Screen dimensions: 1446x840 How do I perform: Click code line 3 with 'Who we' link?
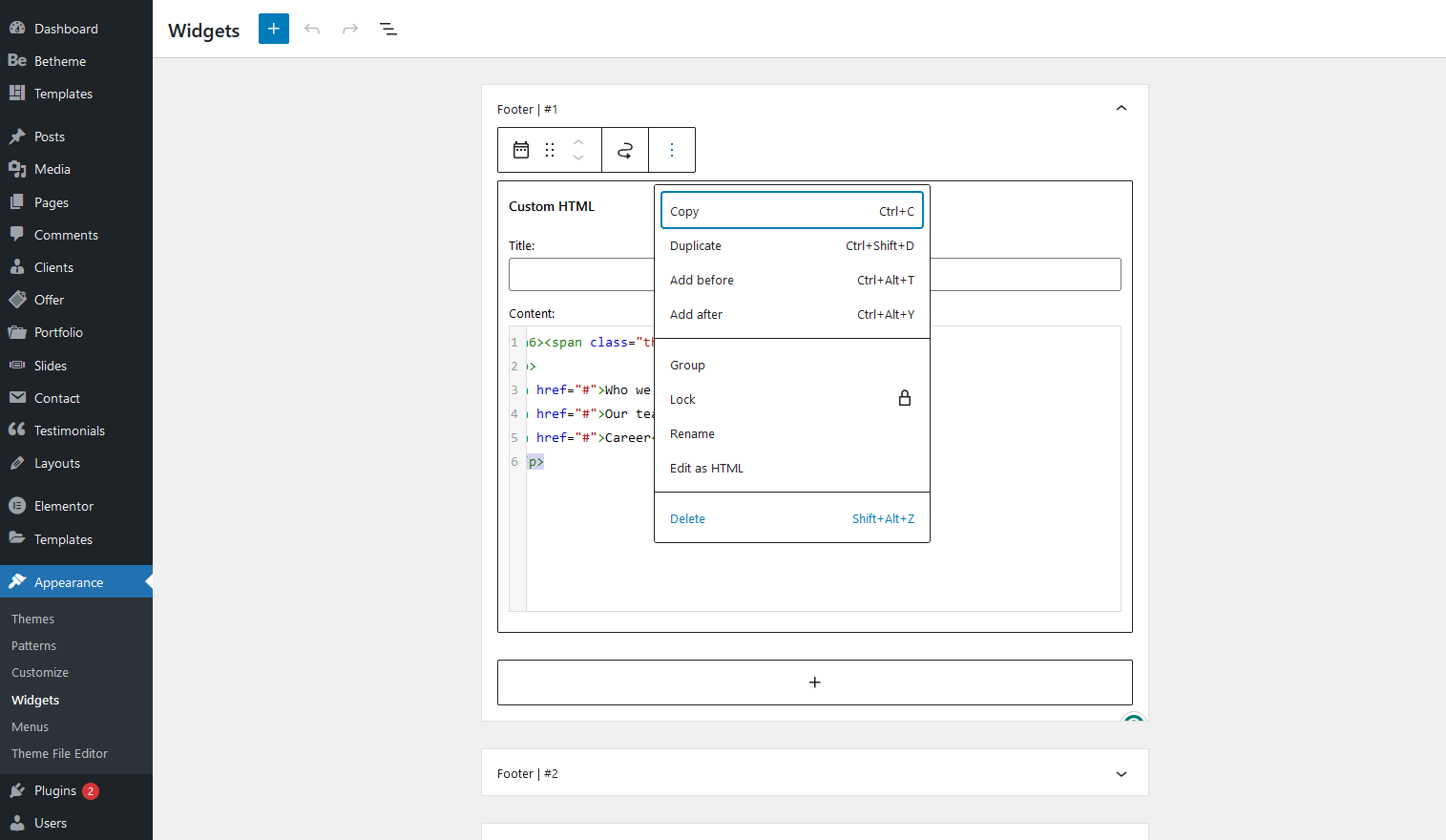click(x=589, y=389)
